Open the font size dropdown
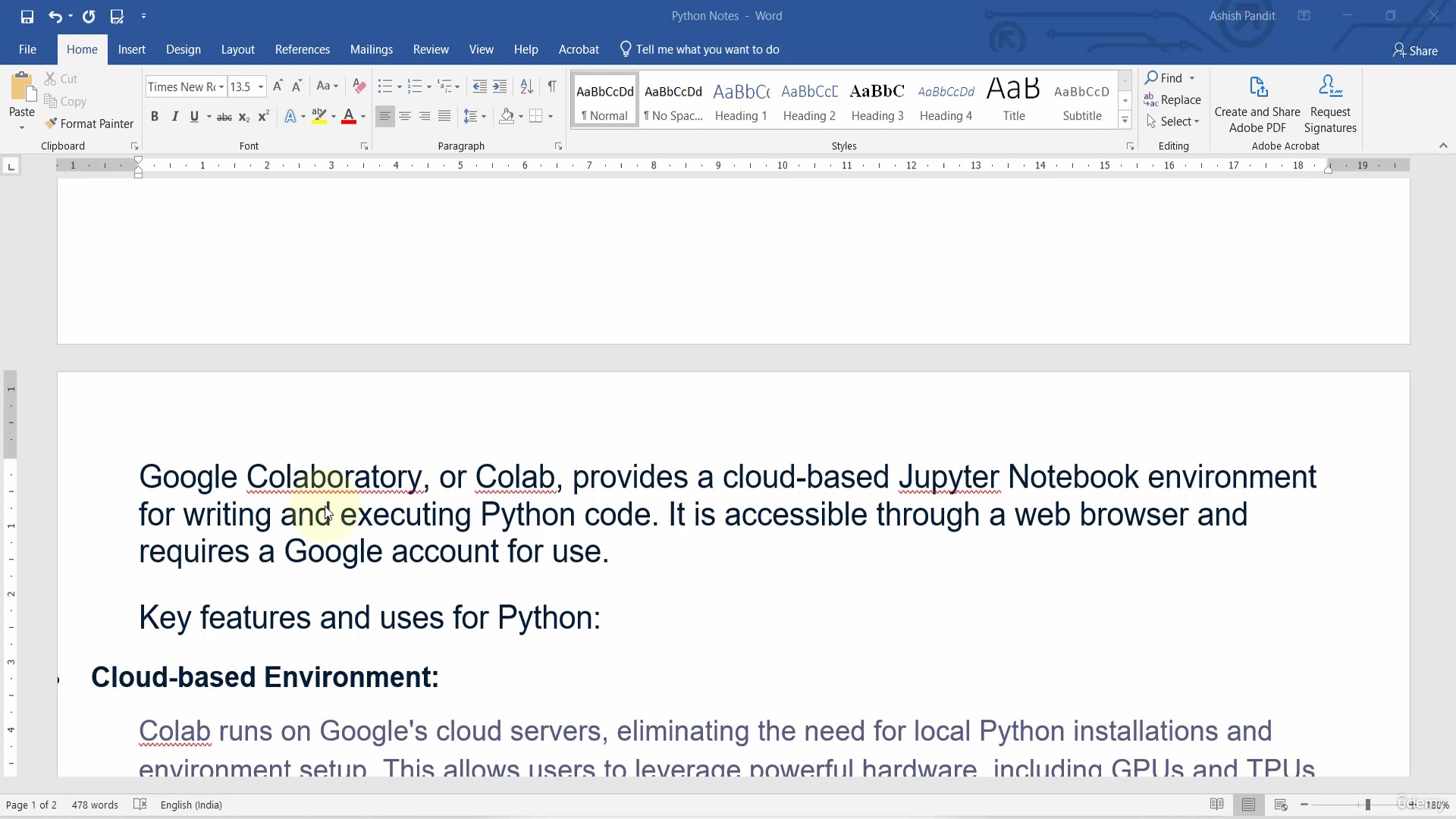This screenshot has width=1456, height=819. 261,87
